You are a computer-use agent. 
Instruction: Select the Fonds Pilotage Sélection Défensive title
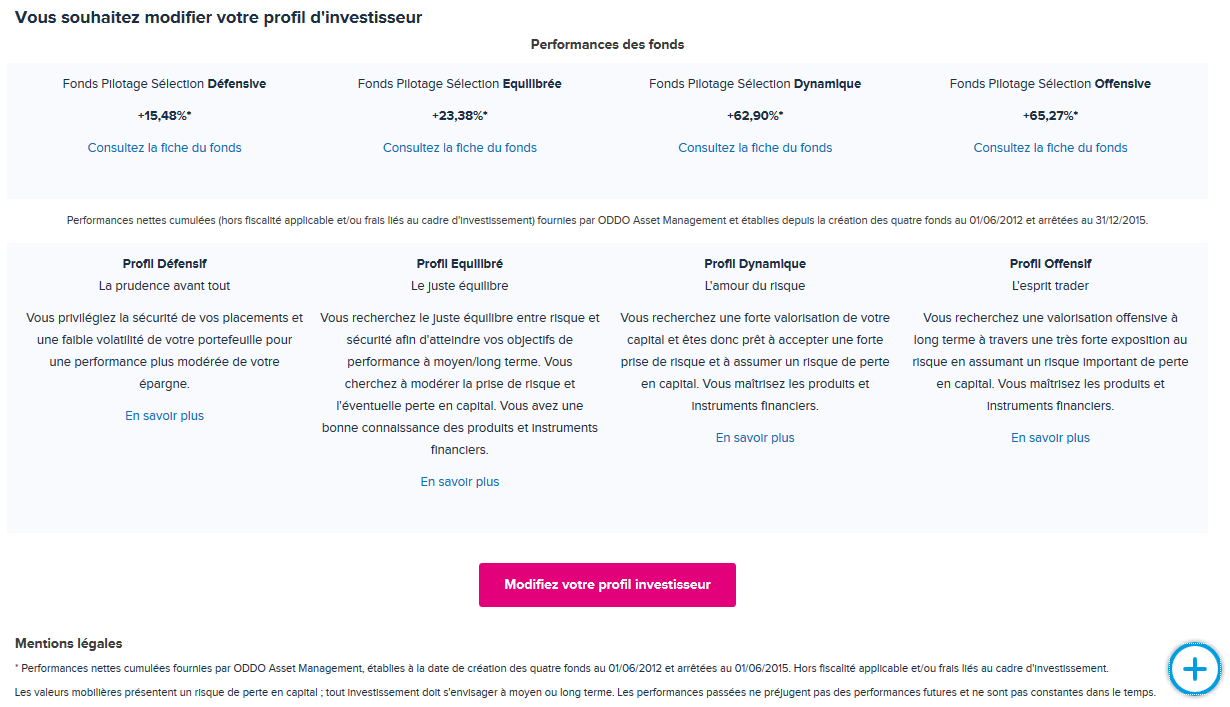pyautogui.click(x=165, y=84)
